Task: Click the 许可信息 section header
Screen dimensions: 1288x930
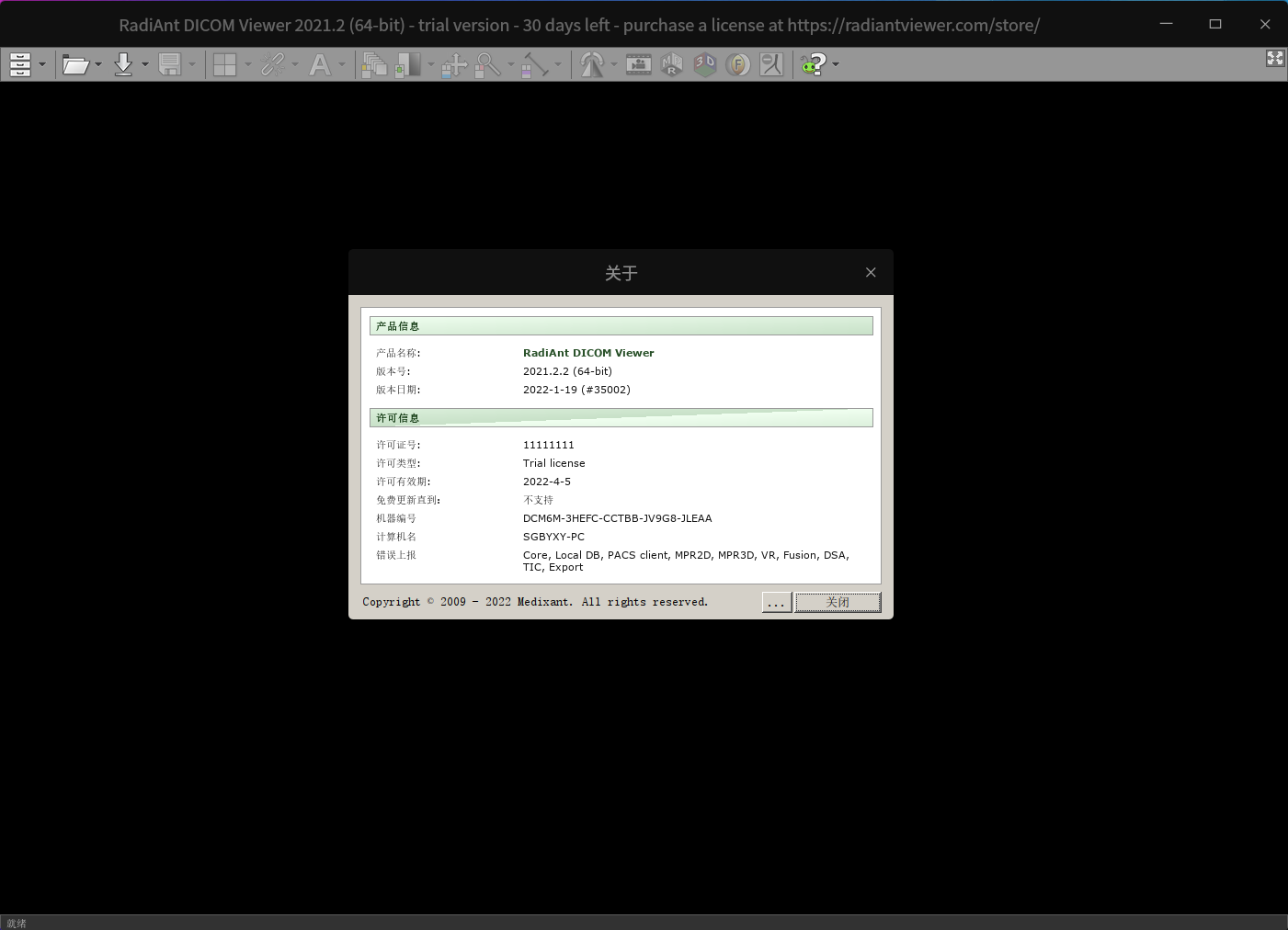Action: click(x=621, y=418)
